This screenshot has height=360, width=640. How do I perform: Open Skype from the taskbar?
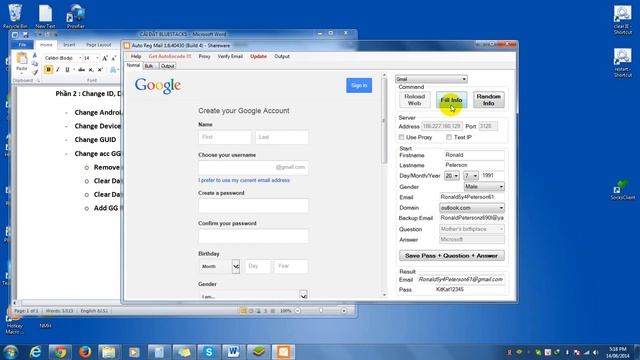[209, 352]
